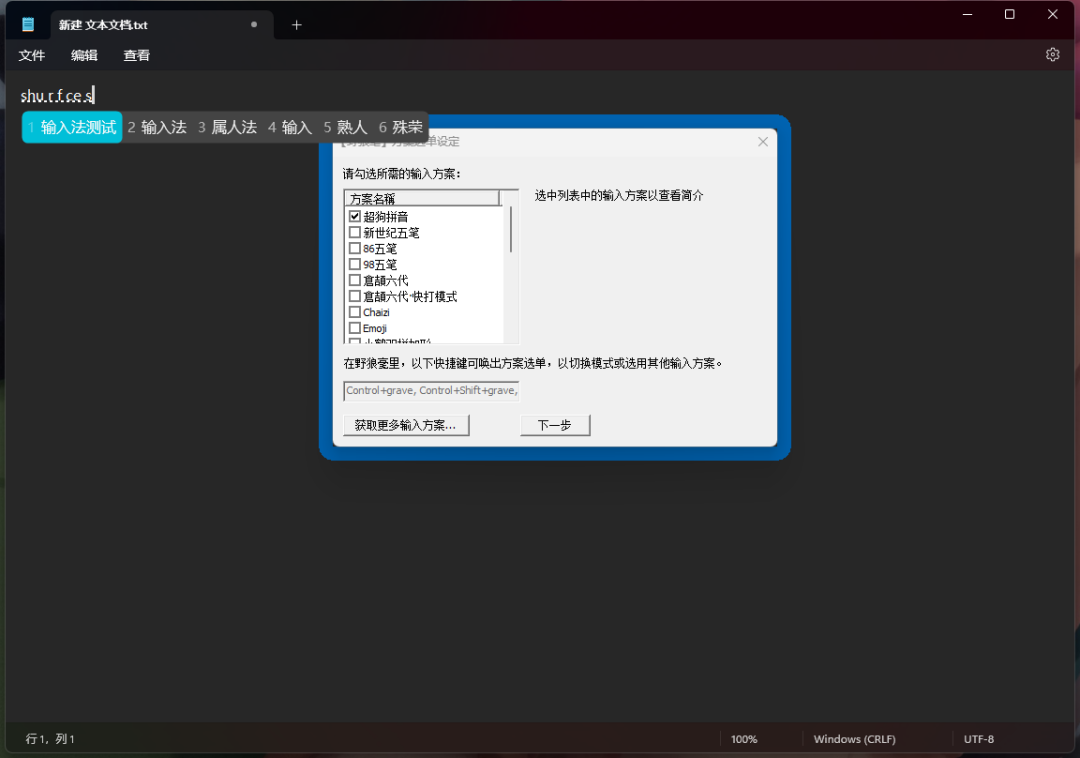This screenshot has height=758, width=1080.
Task: Enable the Emoji scheme checkbox
Action: 355,328
